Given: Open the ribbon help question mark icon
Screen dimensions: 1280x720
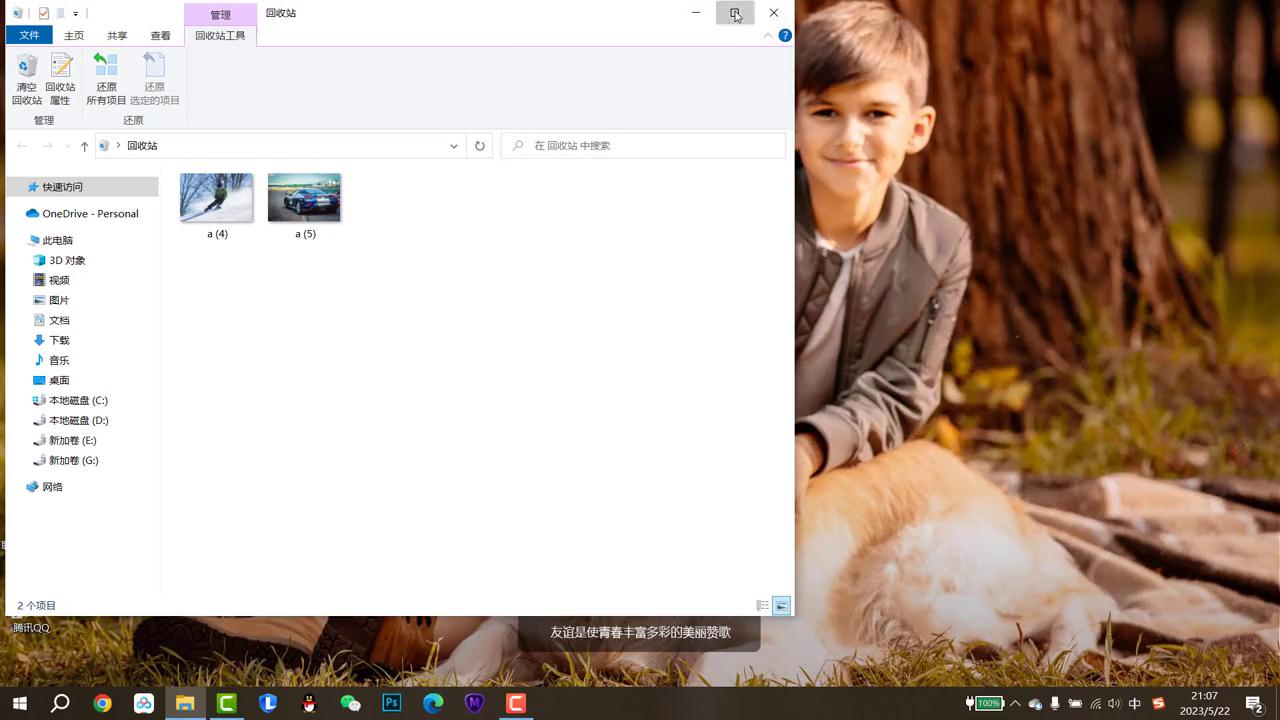Looking at the screenshot, I should (x=785, y=35).
